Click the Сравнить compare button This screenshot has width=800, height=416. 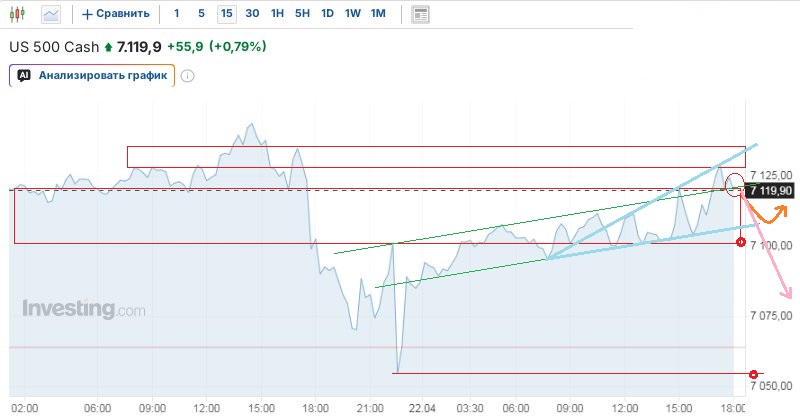tap(116, 14)
